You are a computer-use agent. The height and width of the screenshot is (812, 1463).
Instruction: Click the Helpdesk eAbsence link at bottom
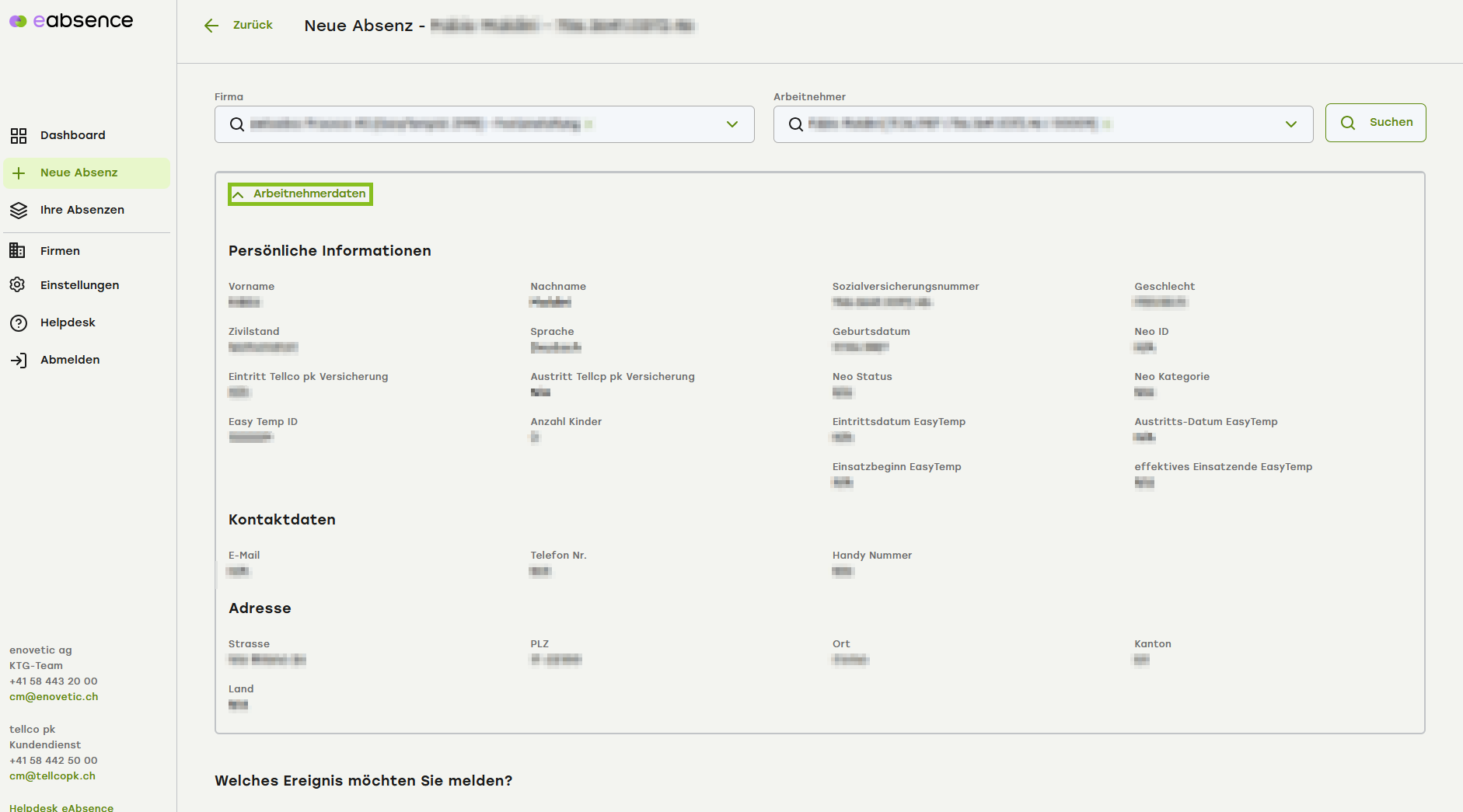61,807
